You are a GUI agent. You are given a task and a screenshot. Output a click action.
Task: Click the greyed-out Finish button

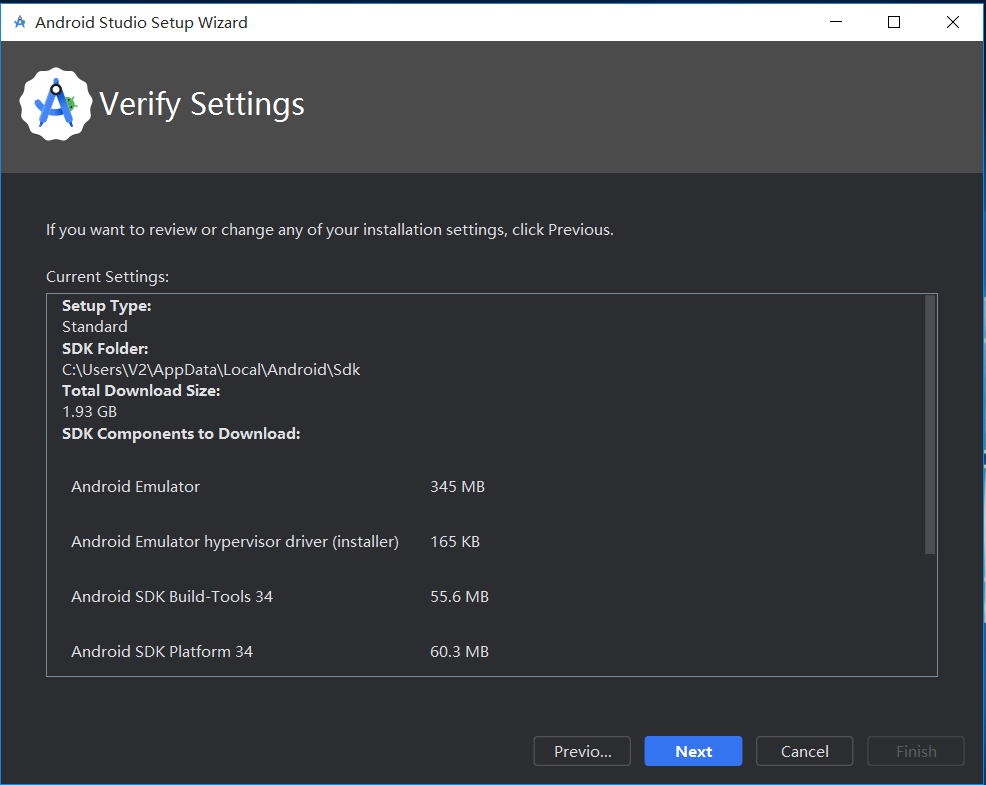click(916, 751)
